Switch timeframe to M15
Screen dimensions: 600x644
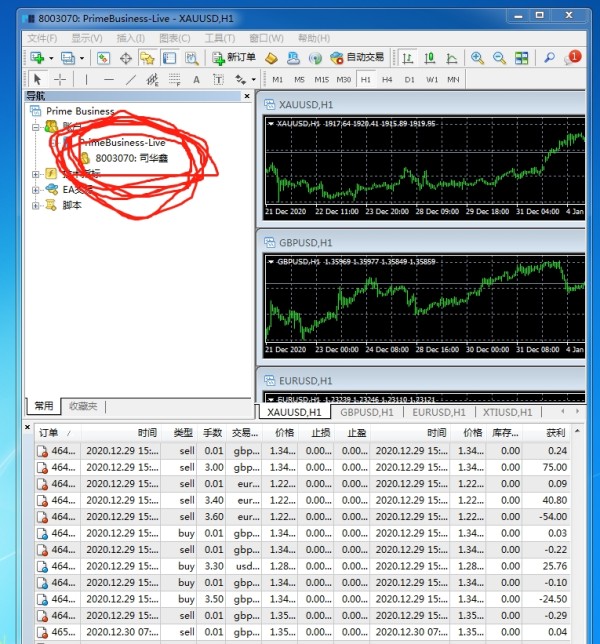[x=322, y=80]
